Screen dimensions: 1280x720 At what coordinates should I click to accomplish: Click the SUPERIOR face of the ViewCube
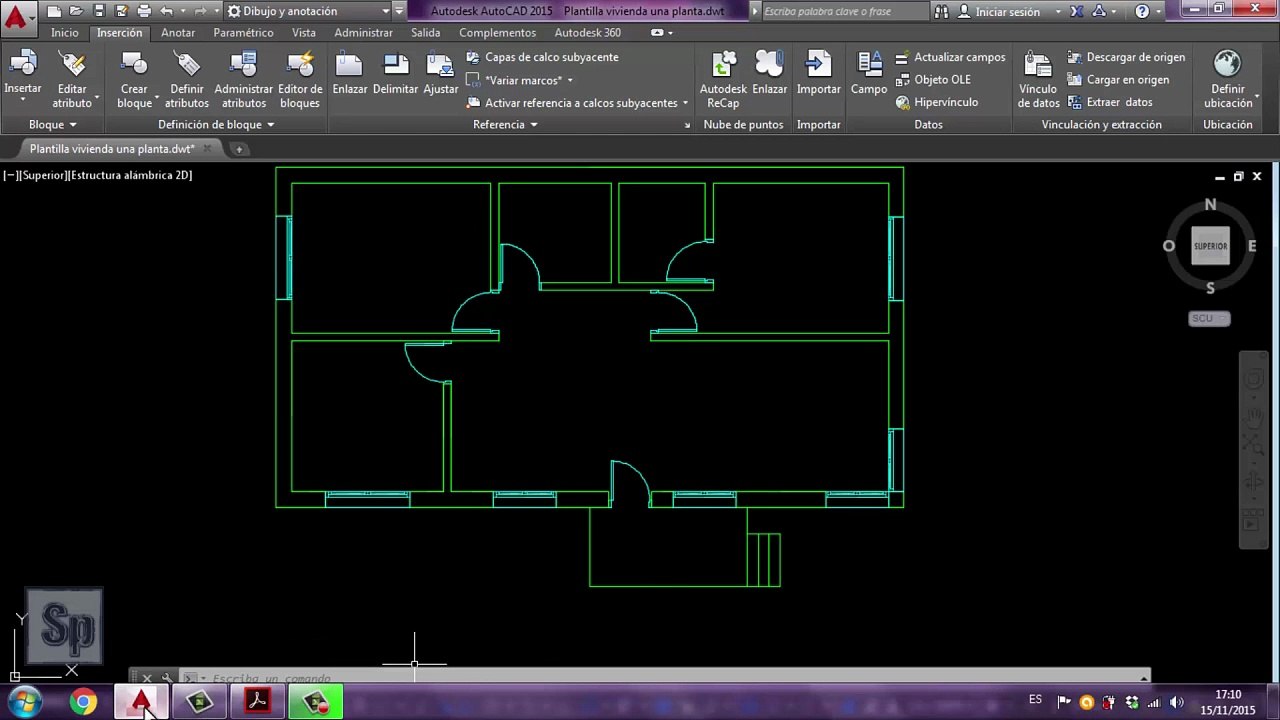pos(1210,246)
